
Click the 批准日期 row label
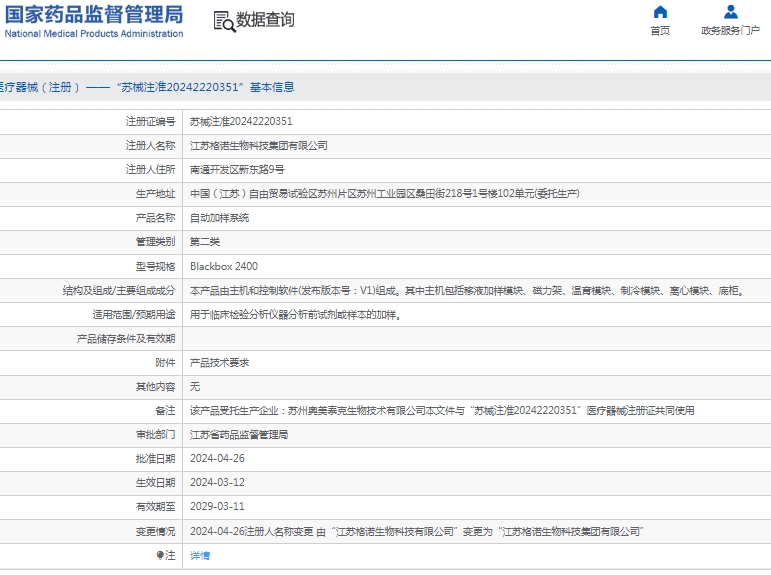[x=155, y=458]
